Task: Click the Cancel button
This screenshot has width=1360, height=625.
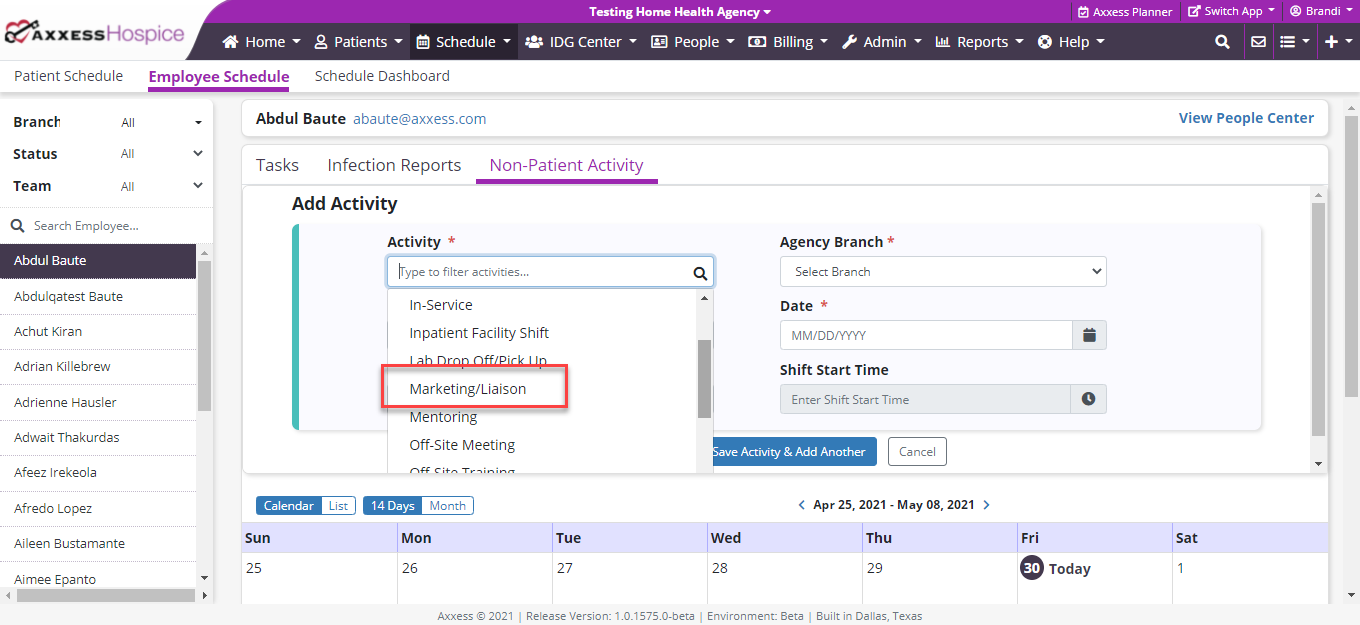Action: [x=917, y=451]
